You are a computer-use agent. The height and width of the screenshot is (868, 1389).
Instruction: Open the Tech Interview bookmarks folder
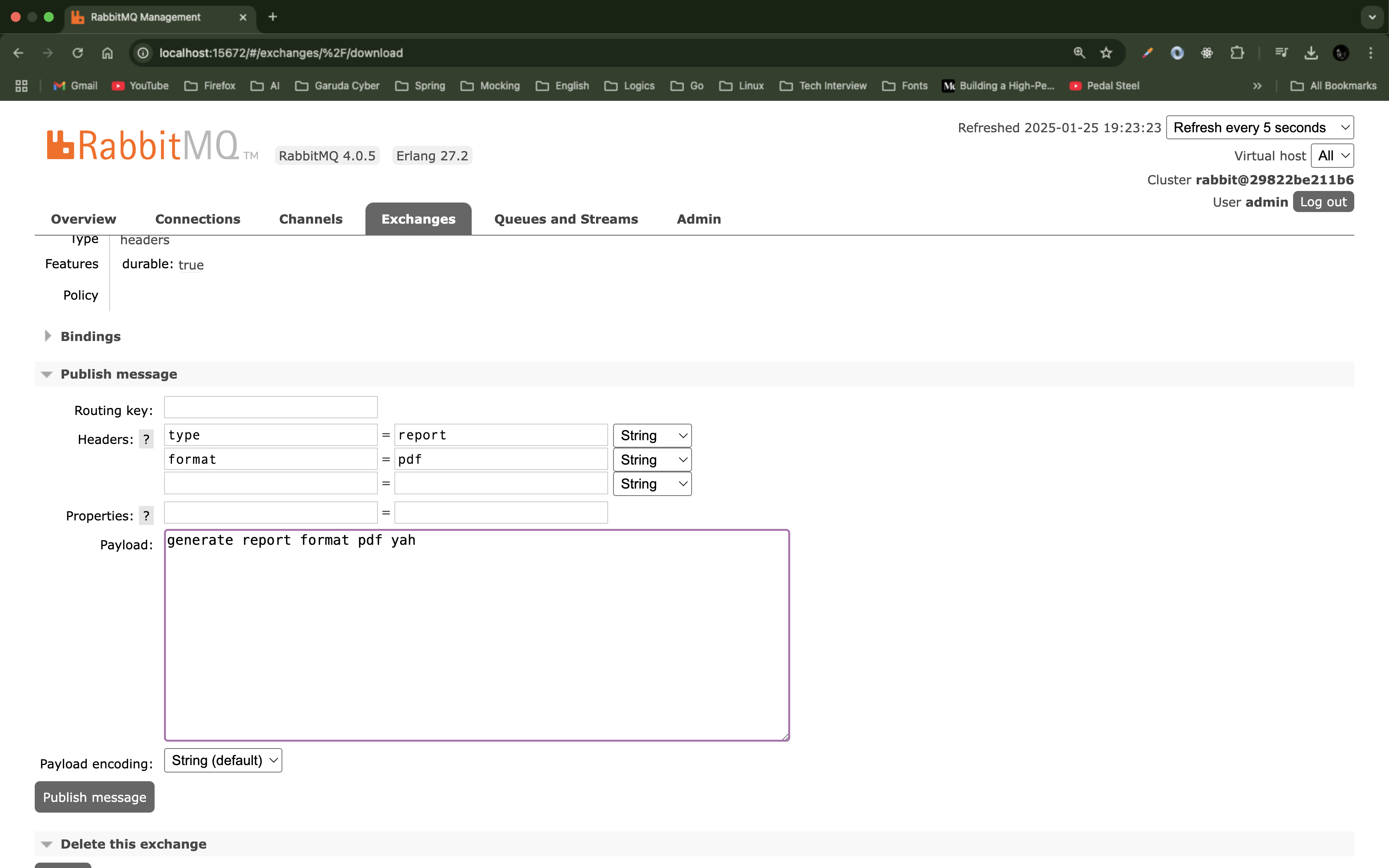point(823,86)
